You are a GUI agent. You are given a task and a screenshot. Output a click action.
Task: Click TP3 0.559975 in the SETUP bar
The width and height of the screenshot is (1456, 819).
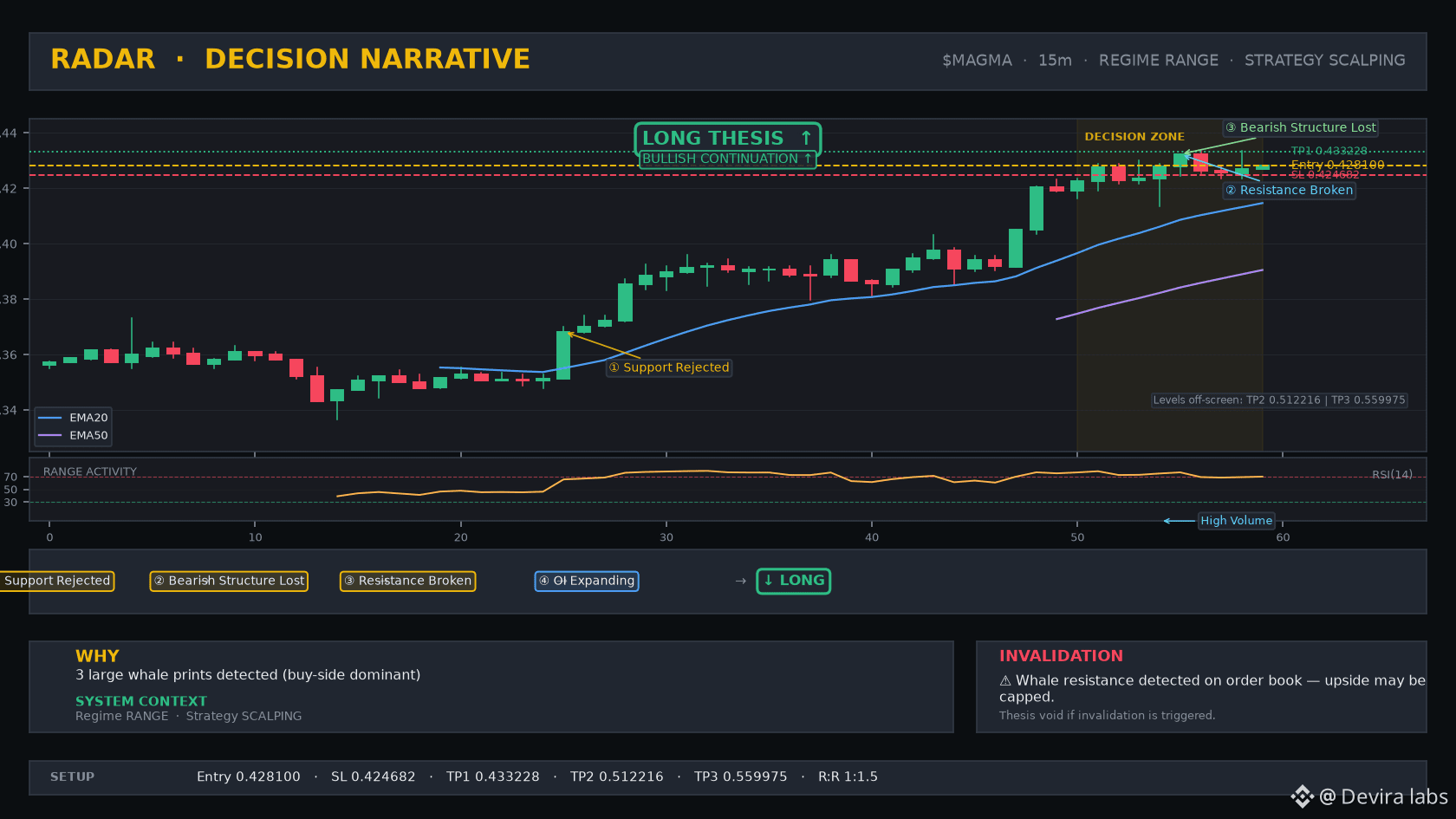[741, 777]
